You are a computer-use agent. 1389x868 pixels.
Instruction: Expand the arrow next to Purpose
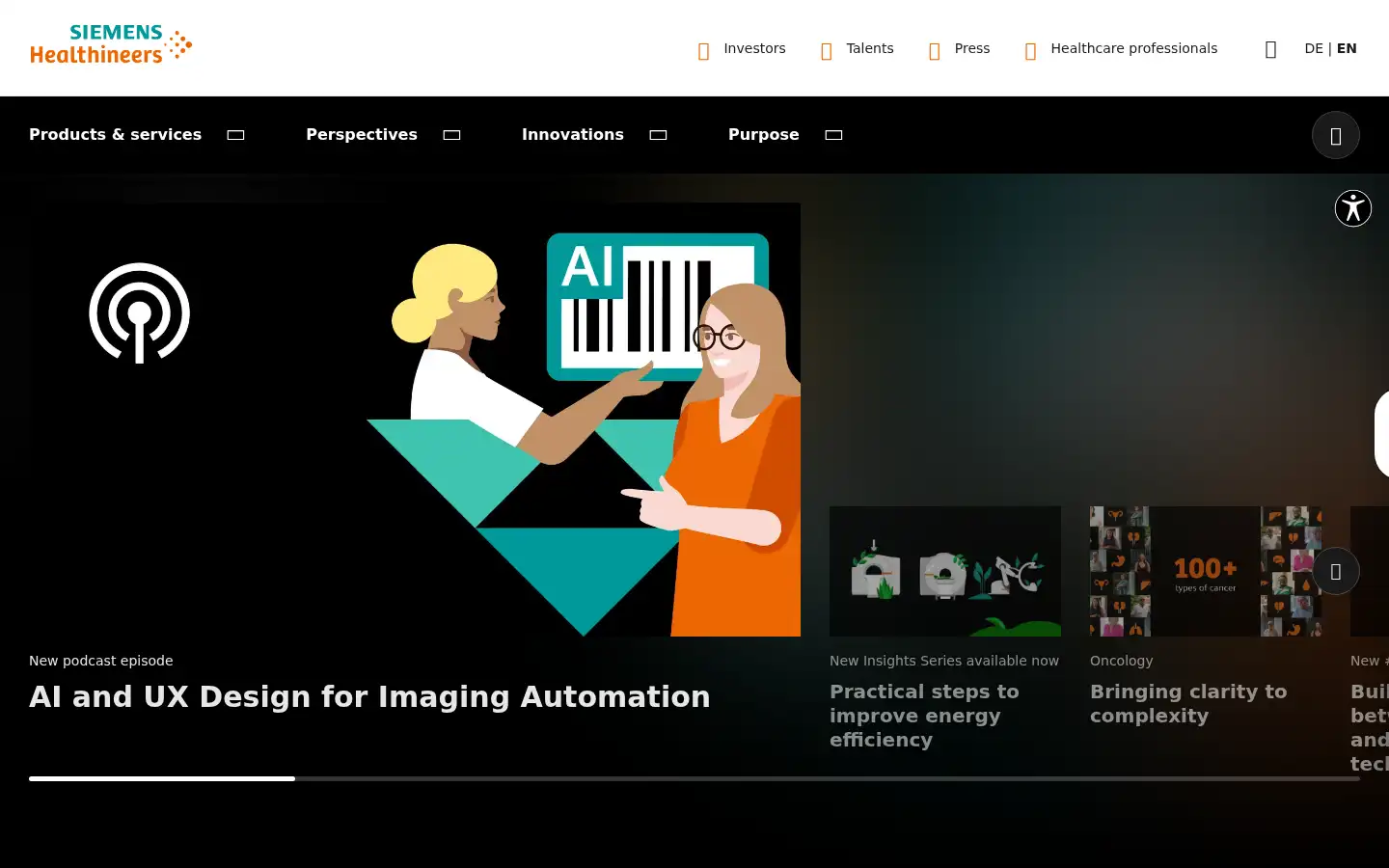pos(833,135)
